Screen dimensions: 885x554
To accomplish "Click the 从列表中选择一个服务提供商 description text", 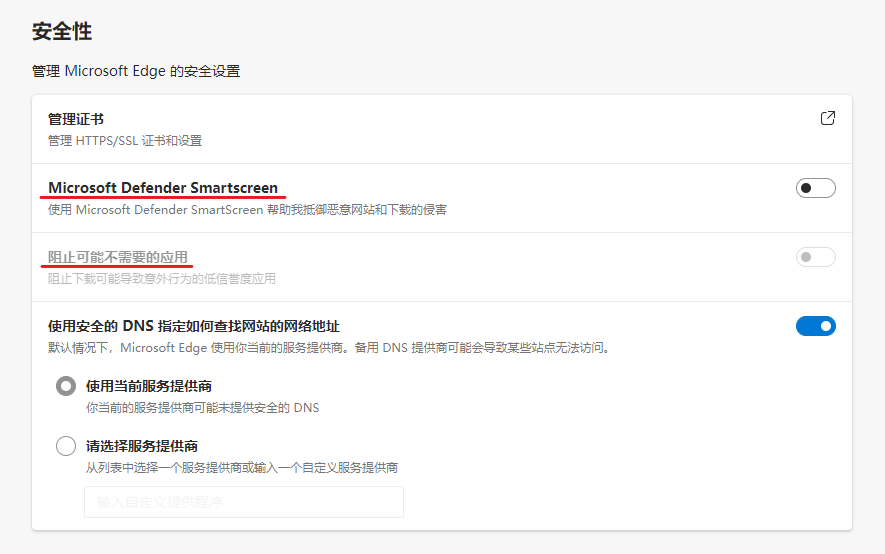I will pos(242,468).
